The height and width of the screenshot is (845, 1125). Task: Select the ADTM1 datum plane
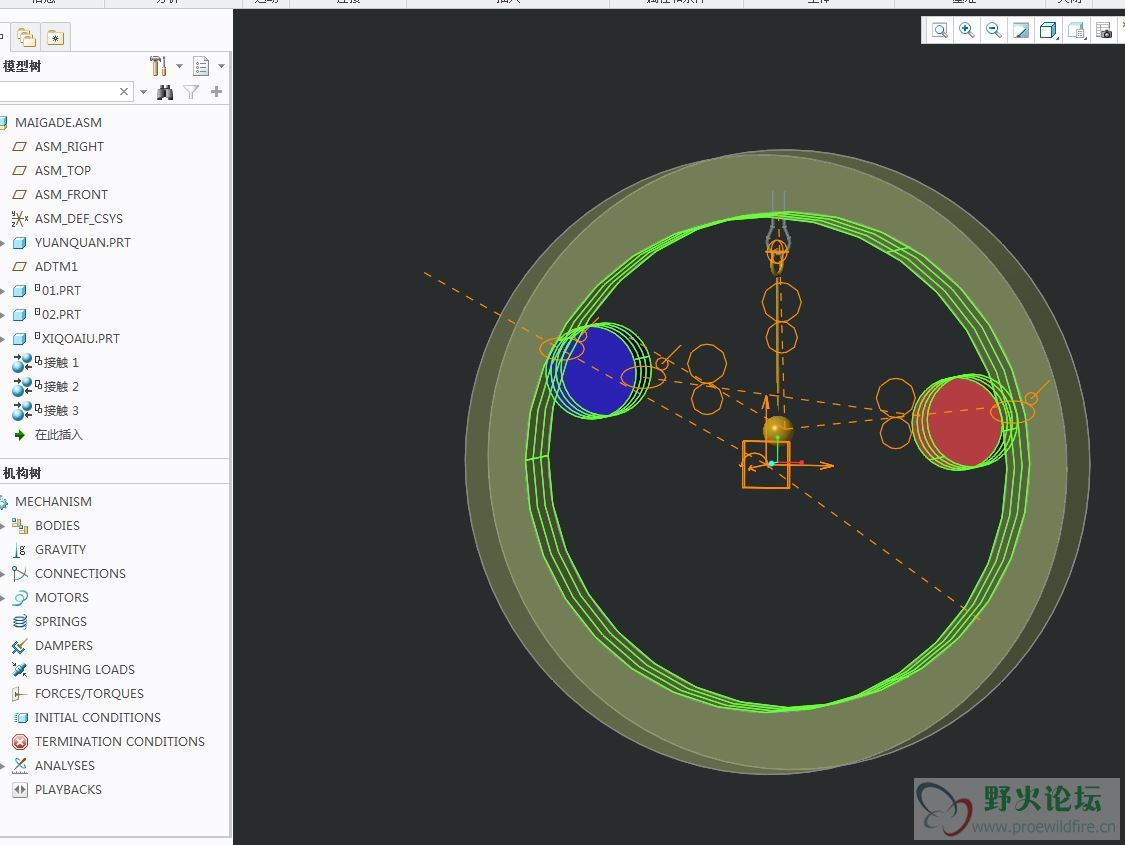click(x=56, y=267)
